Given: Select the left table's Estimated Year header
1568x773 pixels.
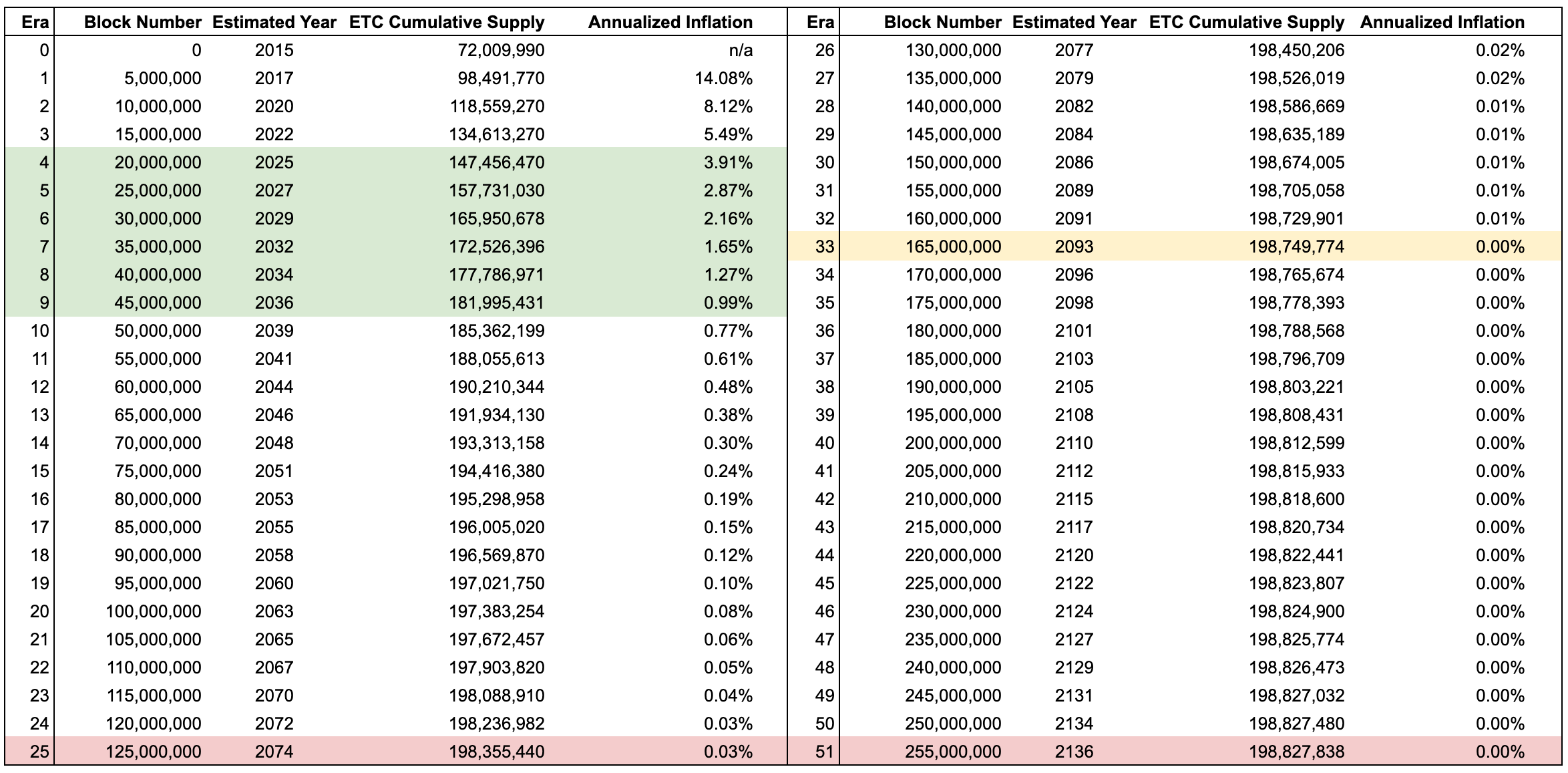Looking at the screenshot, I should coord(274,22).
